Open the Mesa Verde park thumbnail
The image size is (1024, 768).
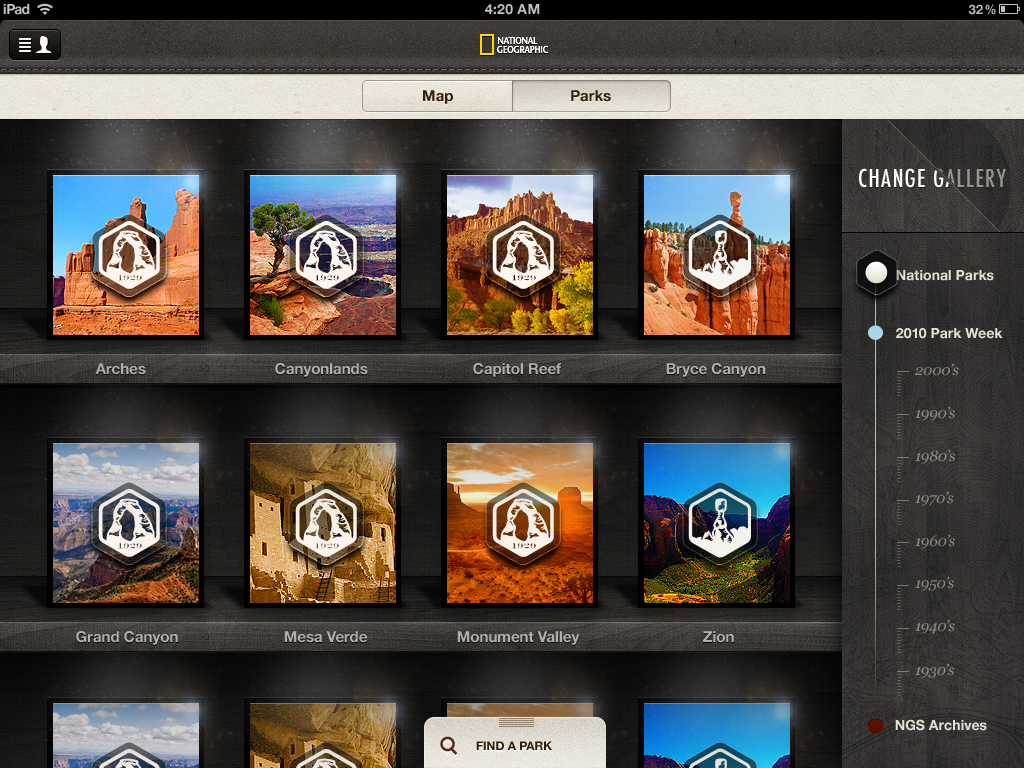pyautogui.click(x=323, y=523)
